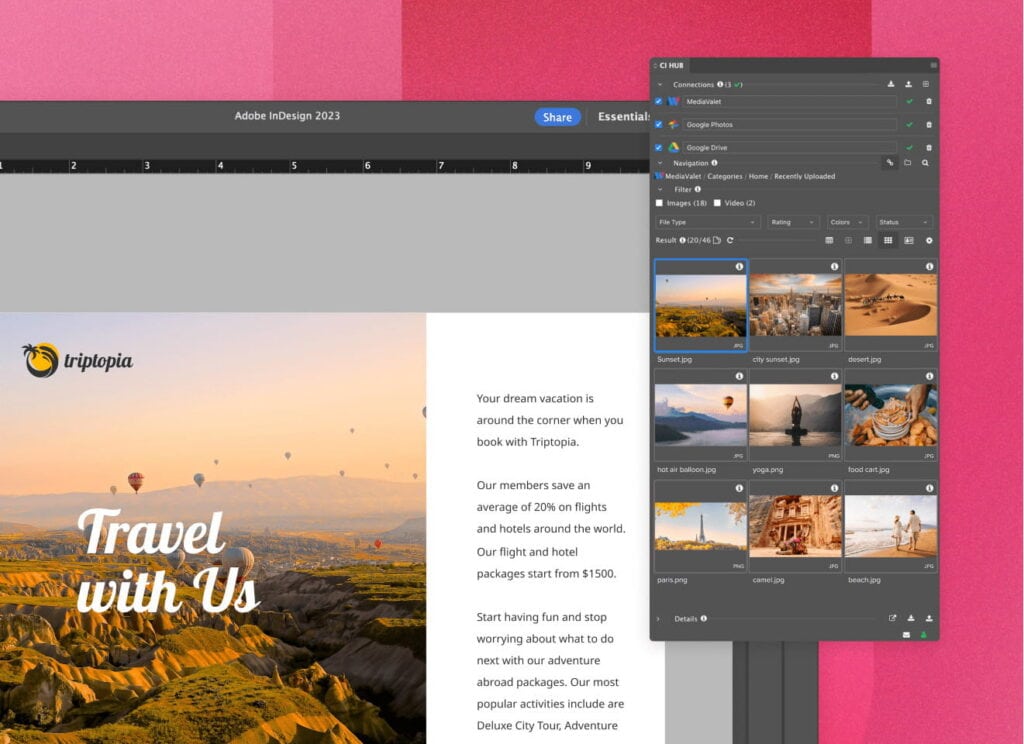Viewport: 1024px width, 744px height.
Task: Open the Rating dropdown
Action: [x=793, y=222]
